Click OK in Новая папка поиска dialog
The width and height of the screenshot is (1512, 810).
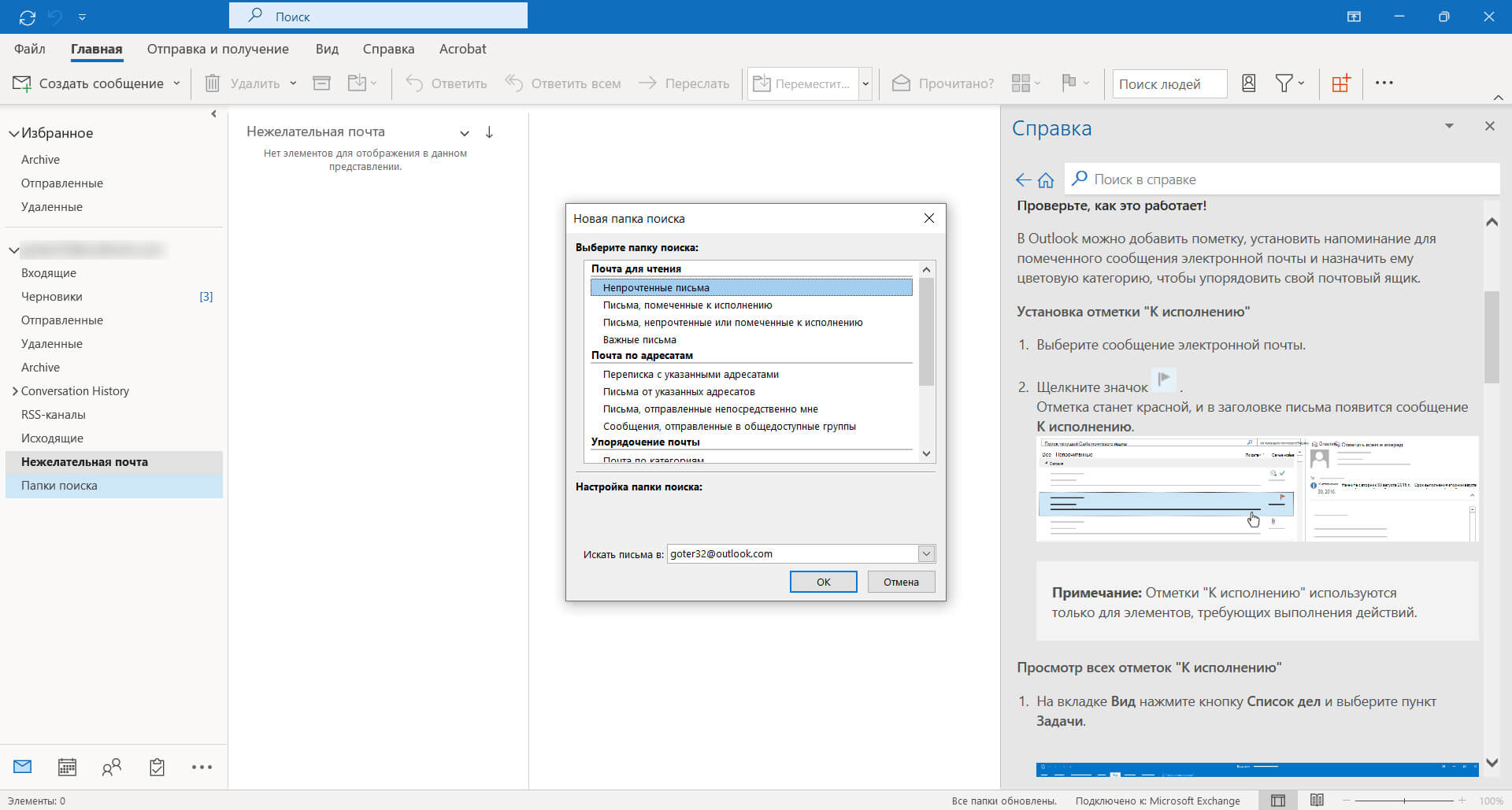coord(823,582)
